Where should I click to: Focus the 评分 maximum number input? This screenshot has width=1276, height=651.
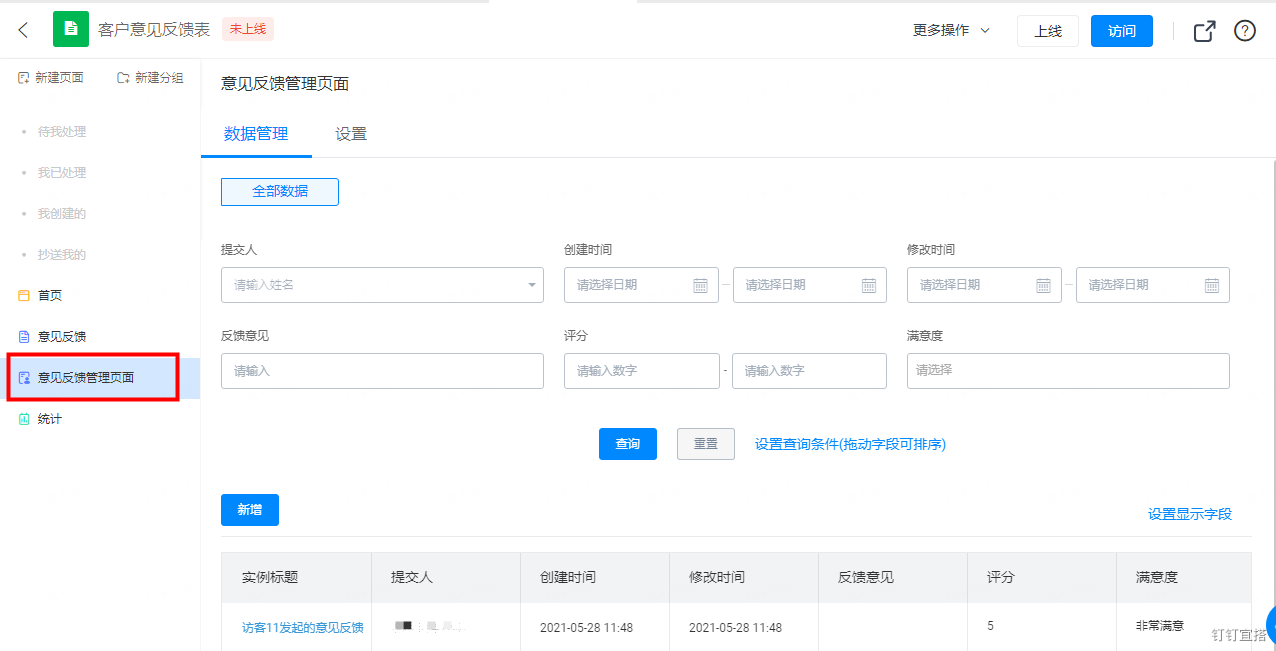point(810,371)
